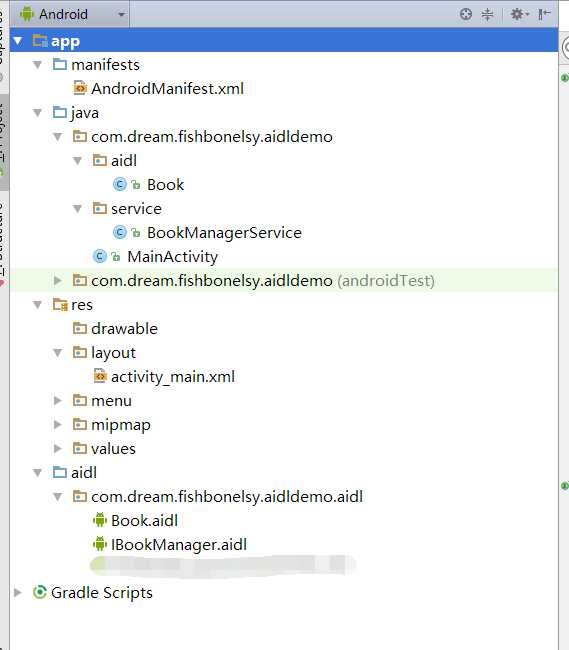Viewport: 569px width, 650px height.
Task: Click the Book class C icon
Action: [120, 184]
